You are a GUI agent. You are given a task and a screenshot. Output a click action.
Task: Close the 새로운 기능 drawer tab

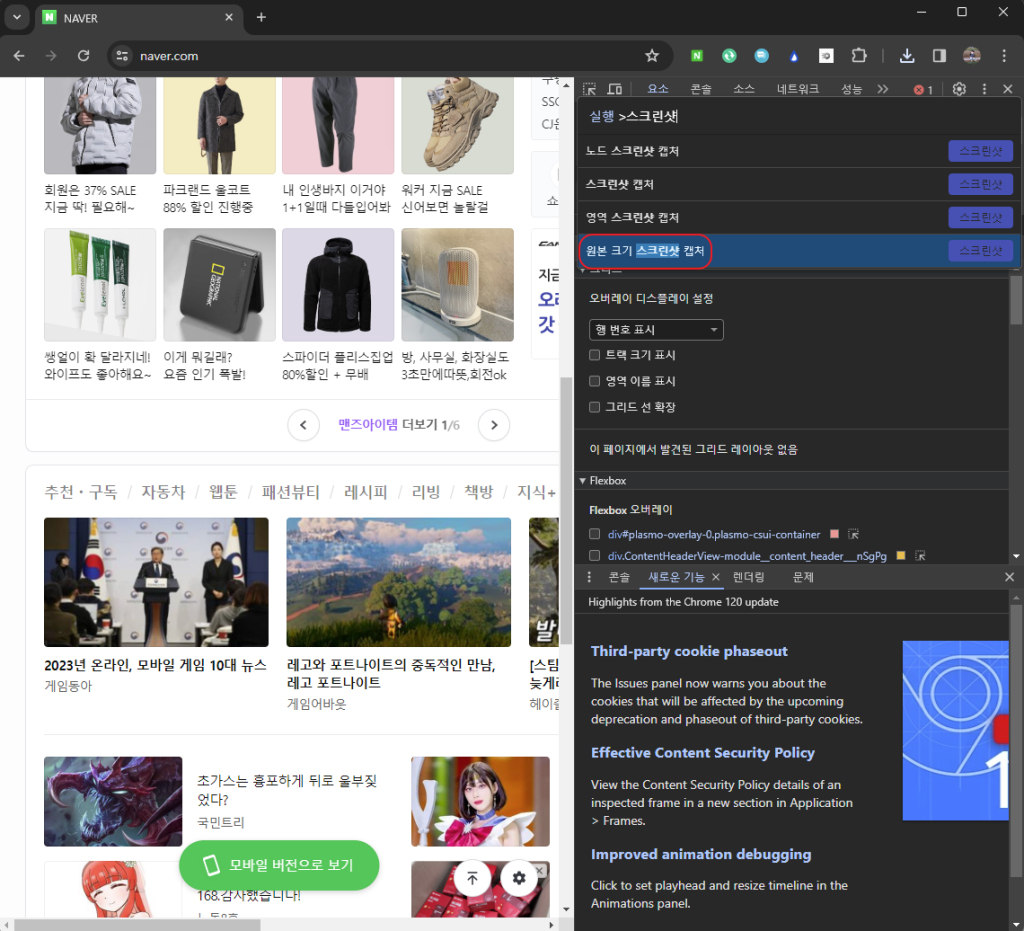[716, 577]
